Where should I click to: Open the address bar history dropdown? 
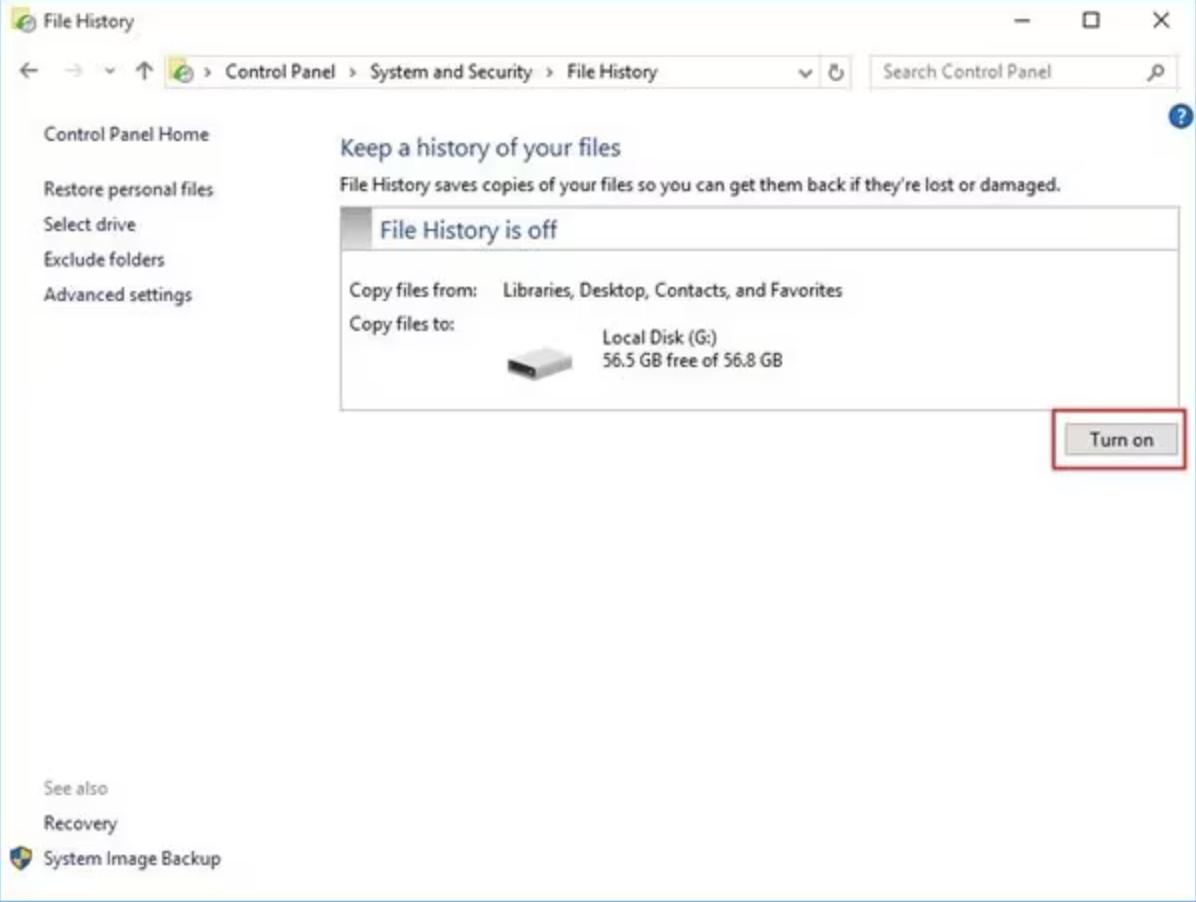pos(806,71)
